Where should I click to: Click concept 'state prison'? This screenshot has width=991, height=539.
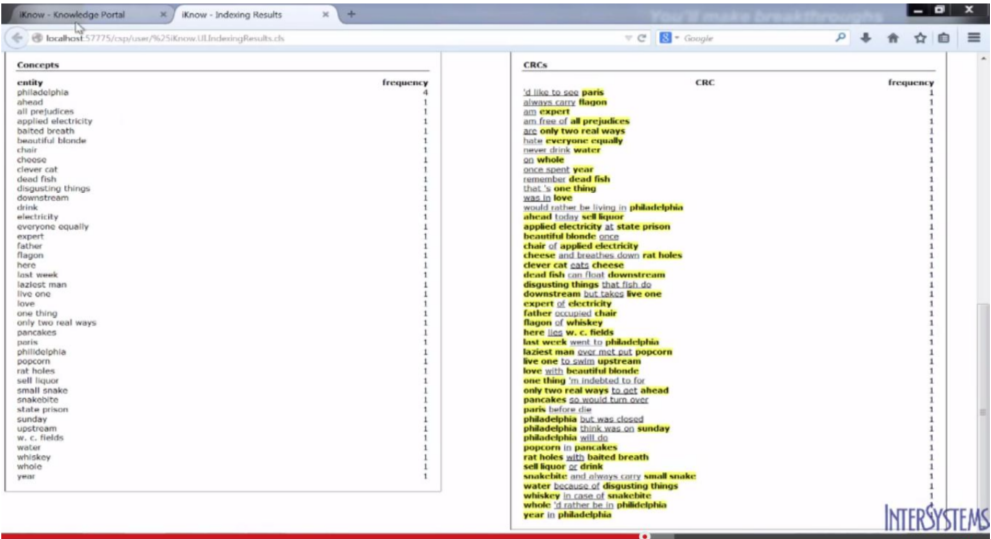tap(42, 409)
